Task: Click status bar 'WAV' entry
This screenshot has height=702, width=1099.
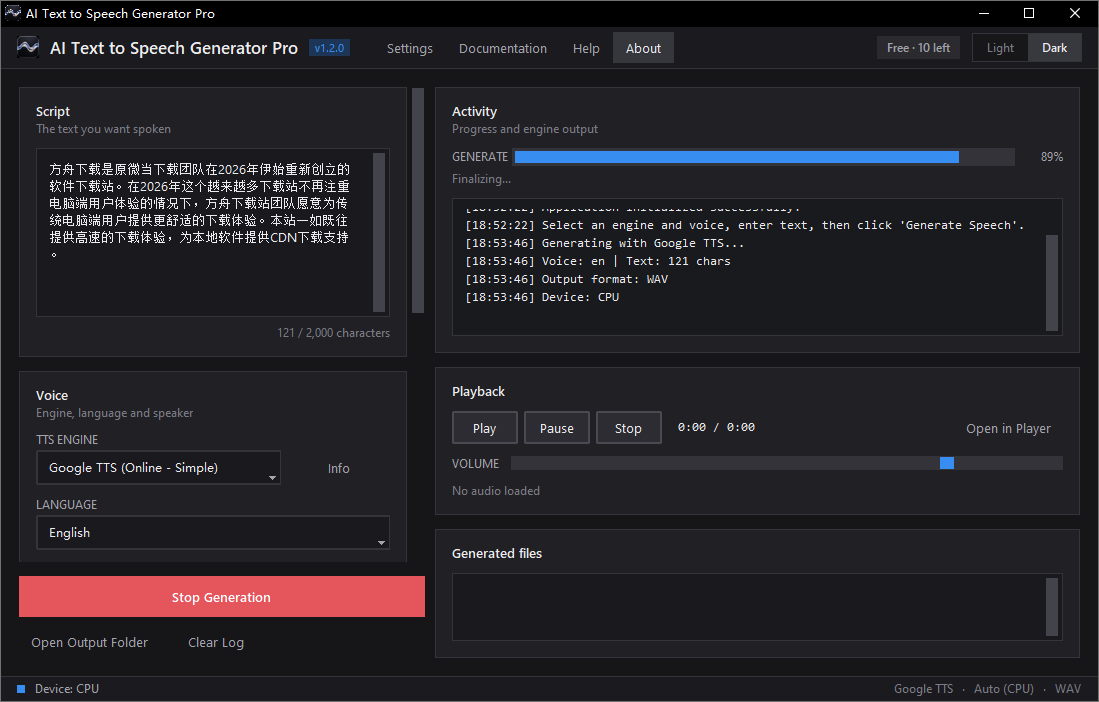Action: (1068, 689)
